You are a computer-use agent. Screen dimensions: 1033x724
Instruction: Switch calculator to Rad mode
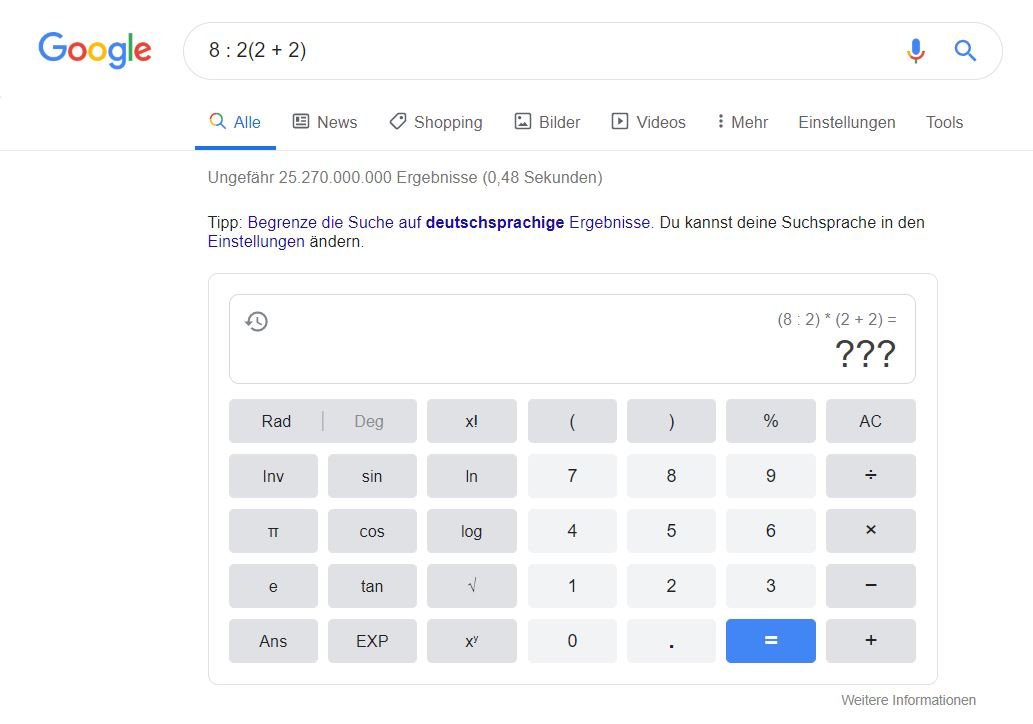coord(276,421)
